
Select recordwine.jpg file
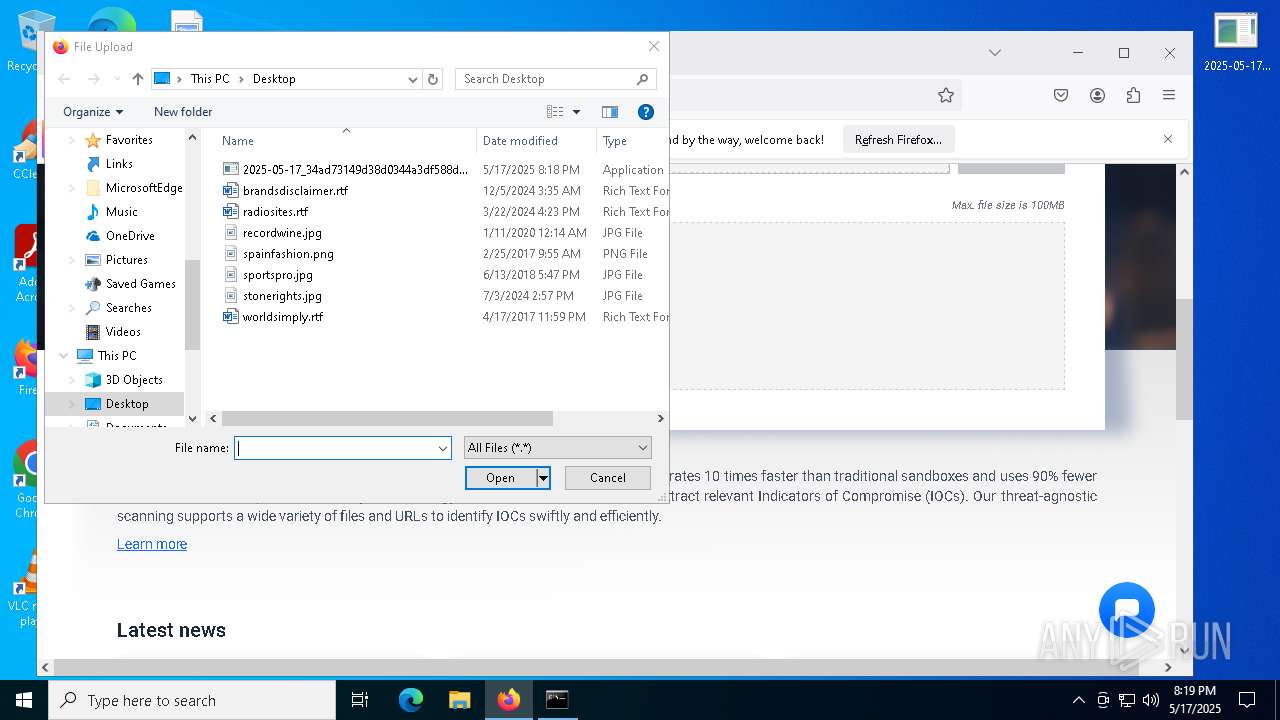pos(282,233)
